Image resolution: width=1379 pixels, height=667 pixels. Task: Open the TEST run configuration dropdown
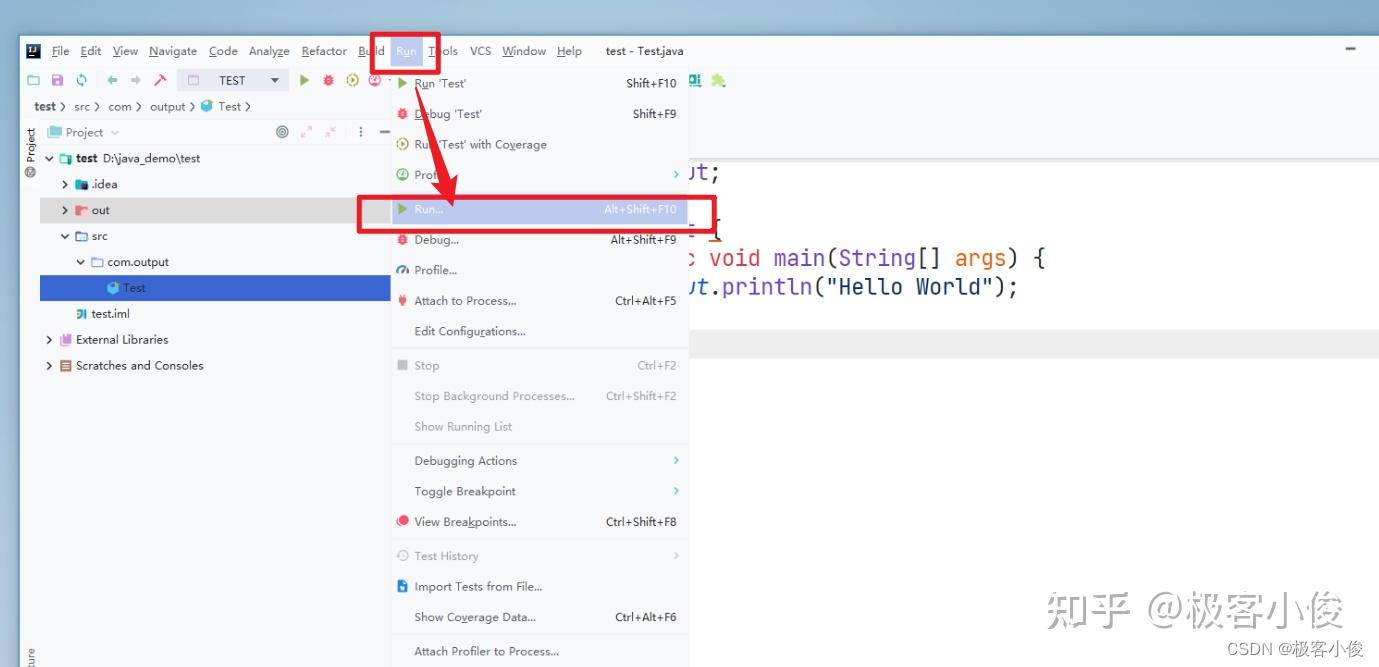coord(274,80)
